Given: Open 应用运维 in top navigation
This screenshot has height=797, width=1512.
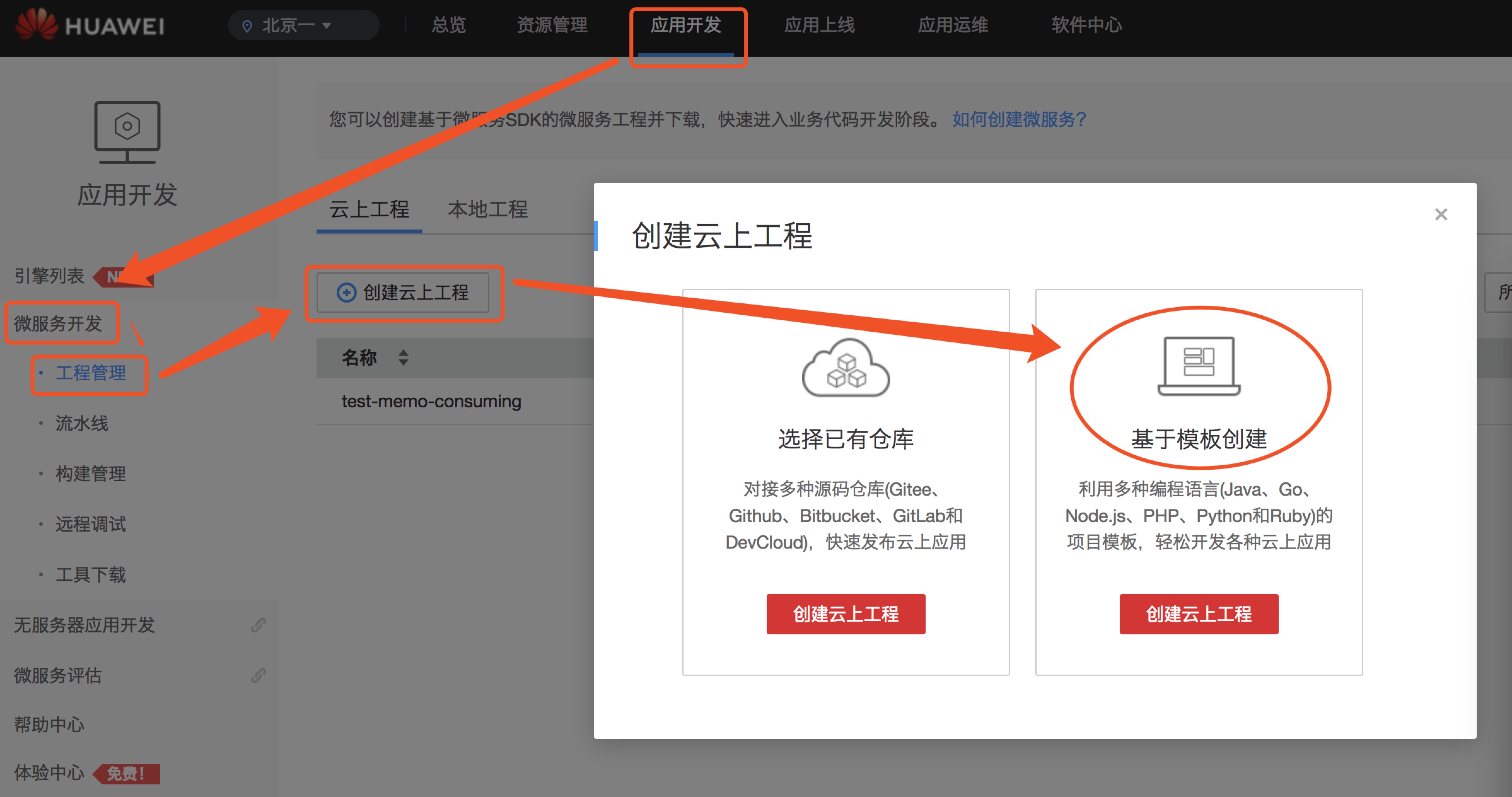Looking at the screenshot, I should click(x=953, y=25).
